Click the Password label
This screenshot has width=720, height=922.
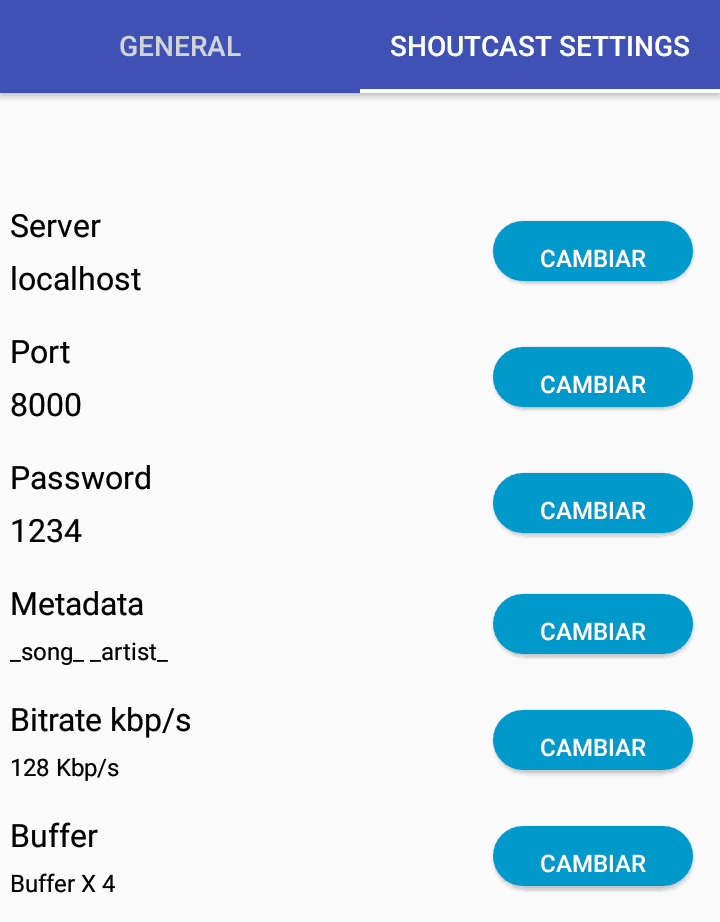[x=81, y=478]
